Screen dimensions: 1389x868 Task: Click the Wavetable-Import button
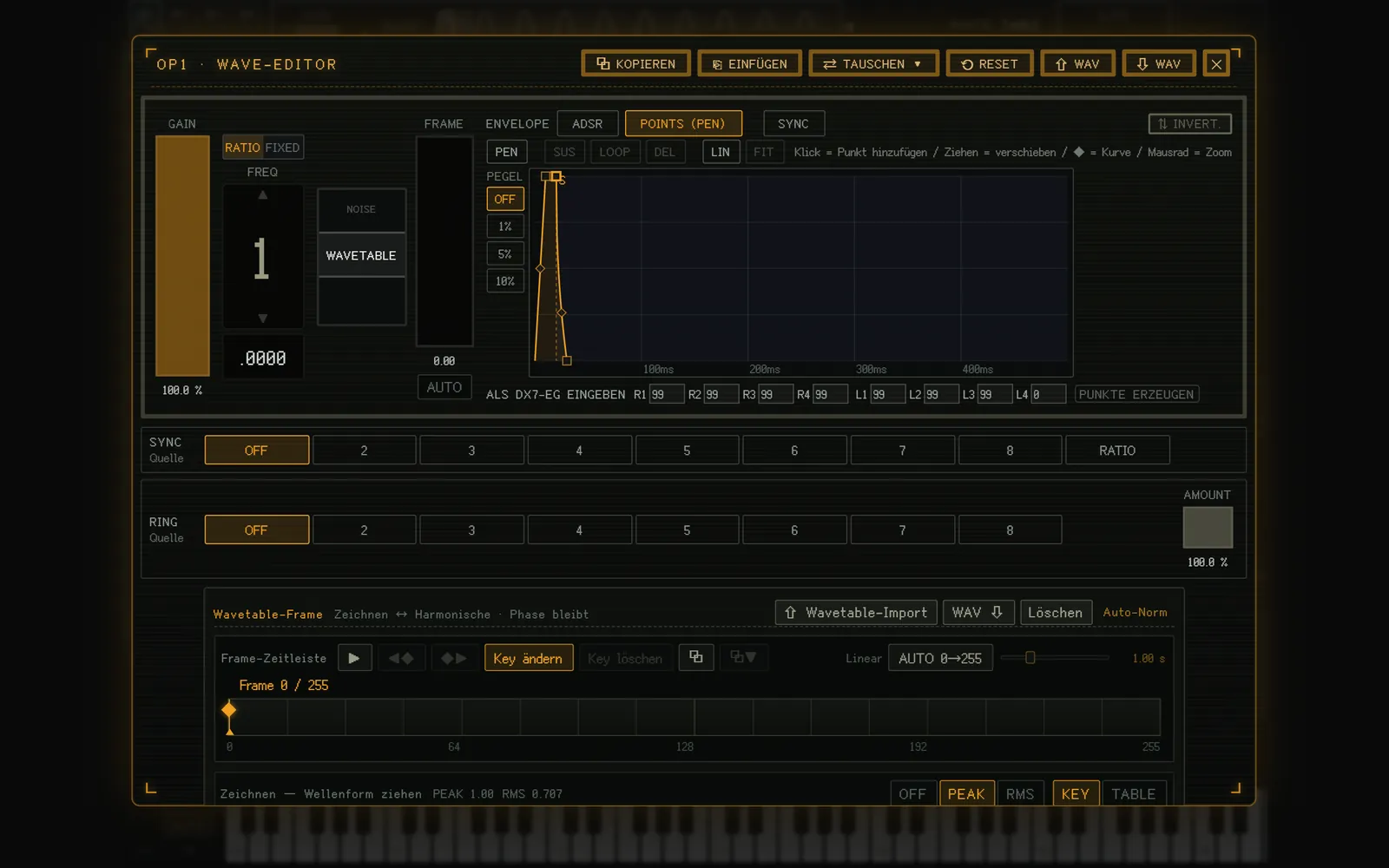click(x=856, y=613)
